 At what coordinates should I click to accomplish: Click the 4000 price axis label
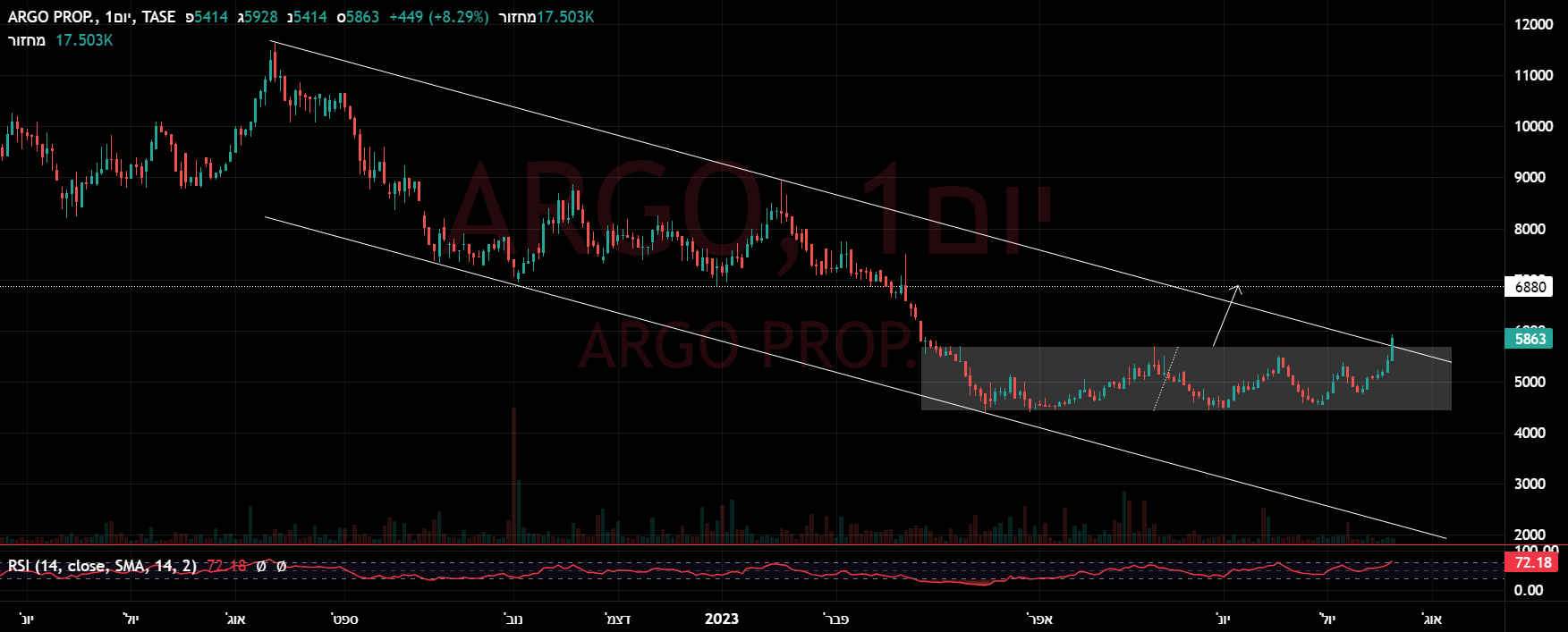[1530, 433]
